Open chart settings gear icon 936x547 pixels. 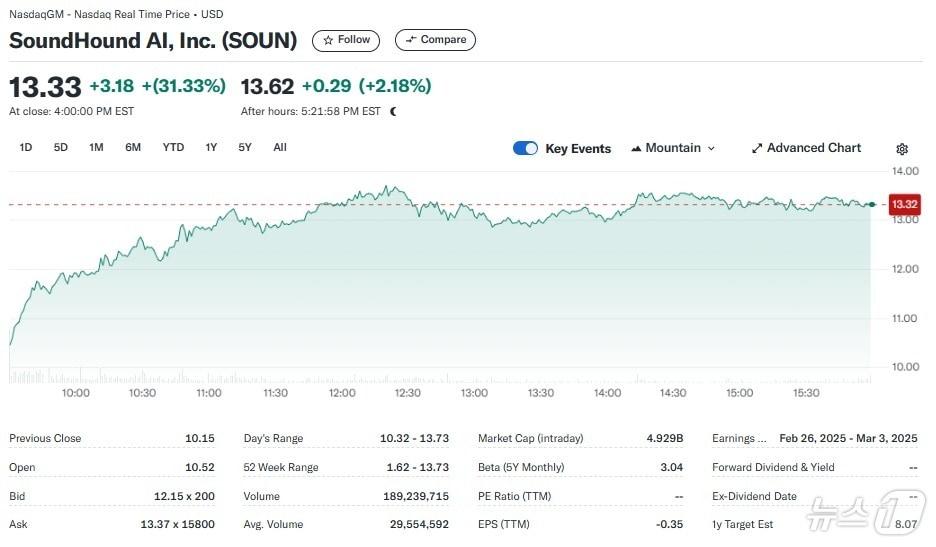click(x=902, y=149)
